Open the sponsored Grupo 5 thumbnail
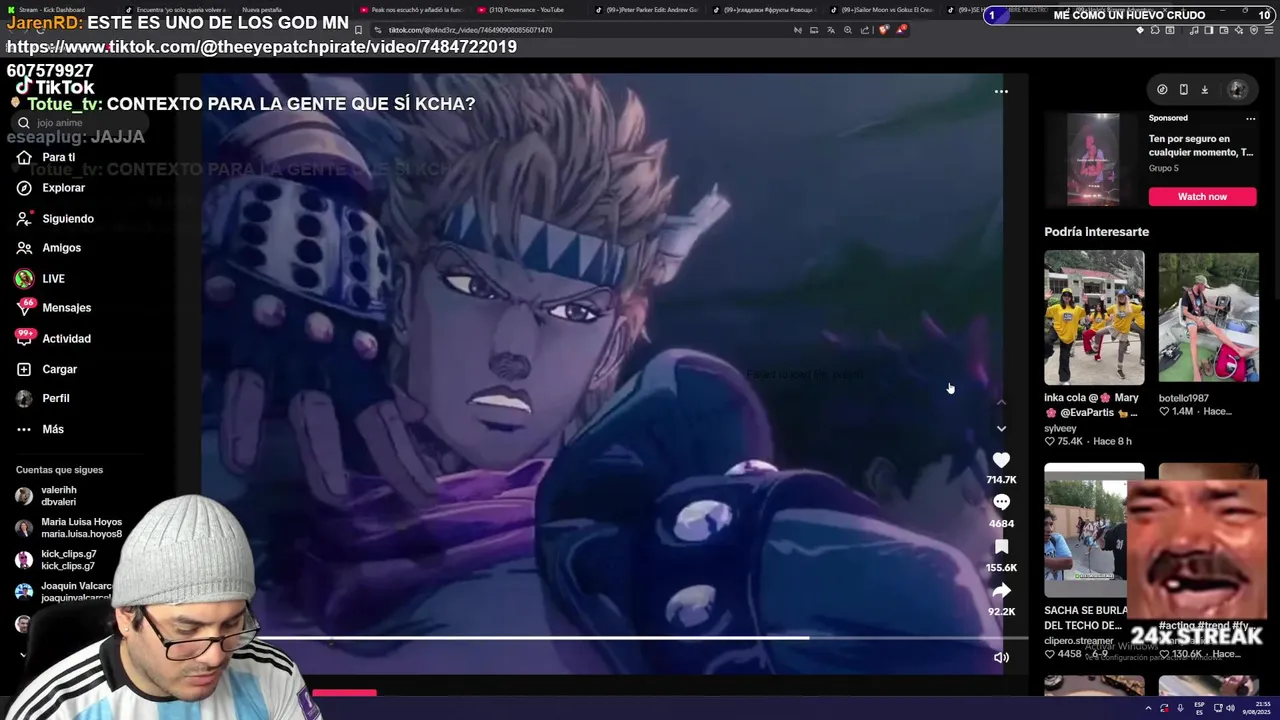1280x720 pixels. (1093, 159)
